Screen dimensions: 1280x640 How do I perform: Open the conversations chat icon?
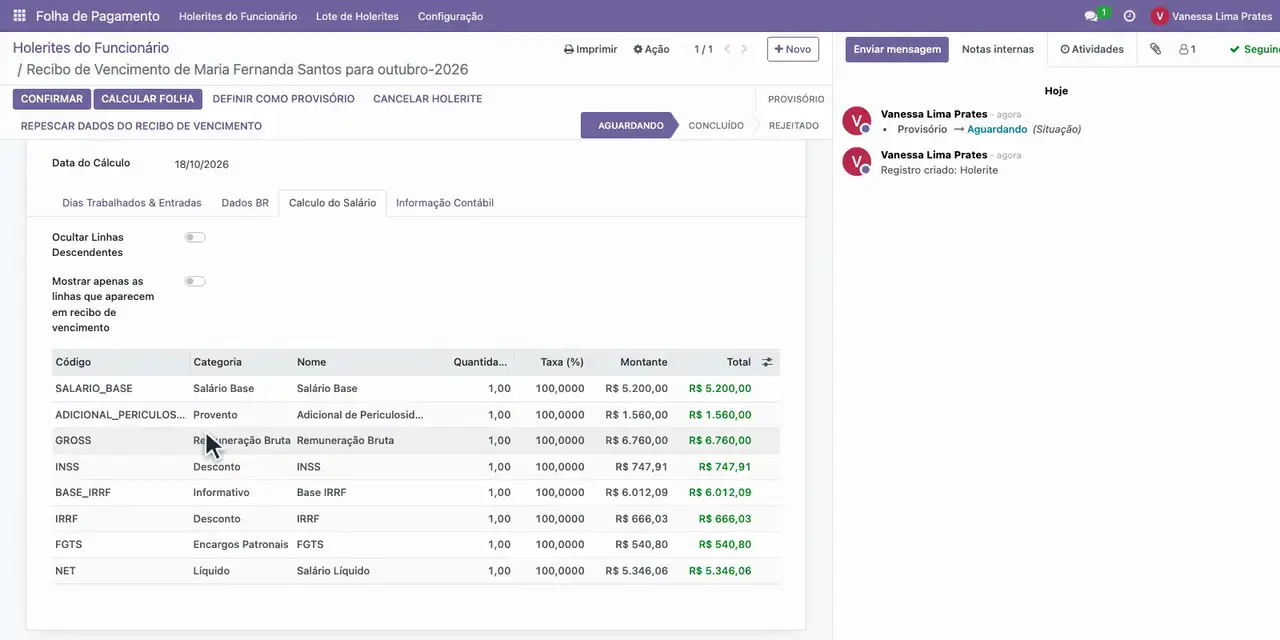[x=1091, y=16]
